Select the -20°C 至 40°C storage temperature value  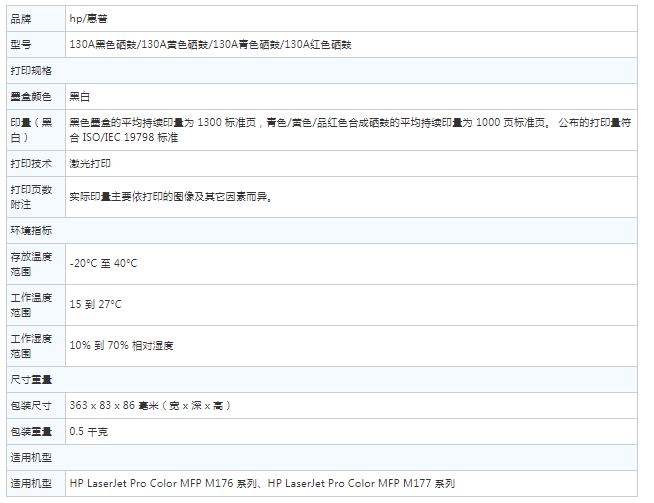(103, 263)
